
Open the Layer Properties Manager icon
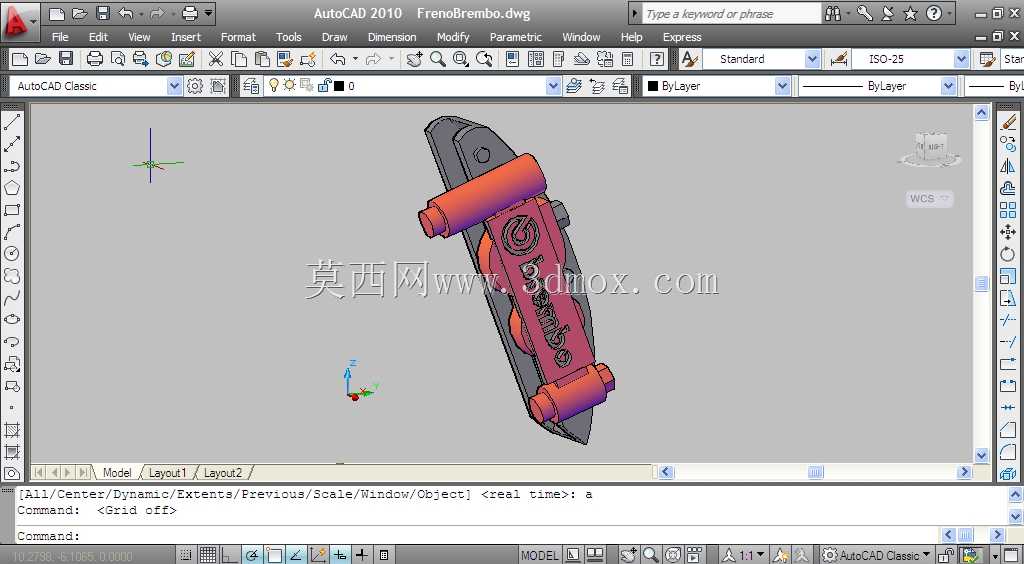click(251, 86)
